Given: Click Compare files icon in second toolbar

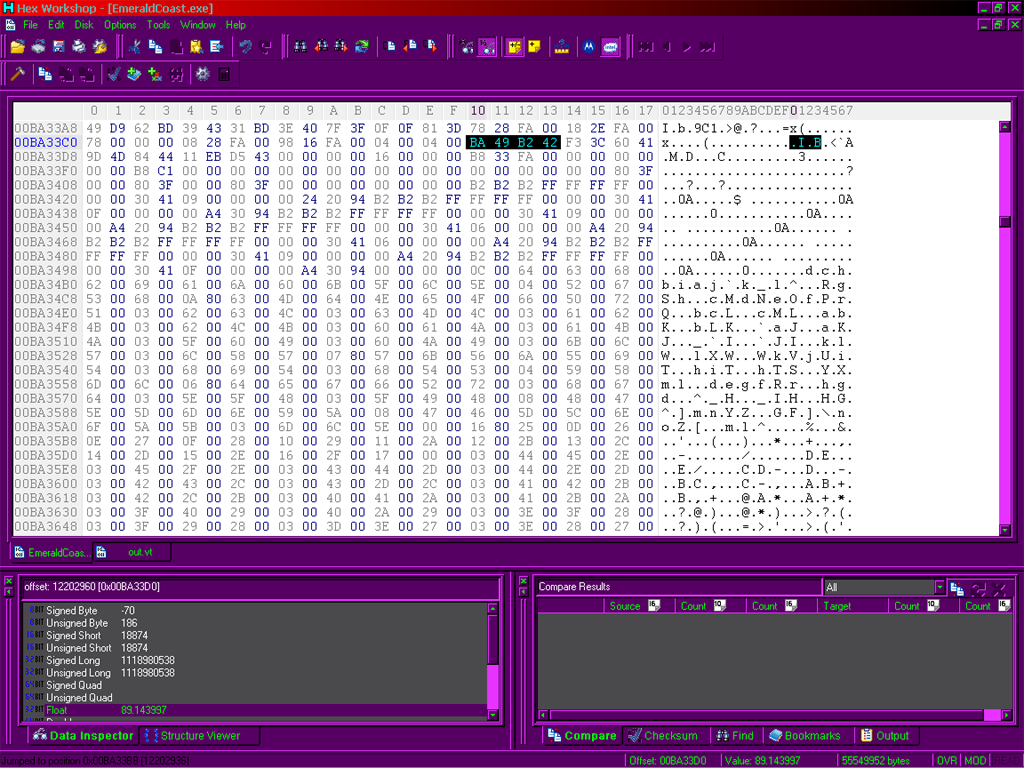Looking at the screenshot, I should point(45,74).
